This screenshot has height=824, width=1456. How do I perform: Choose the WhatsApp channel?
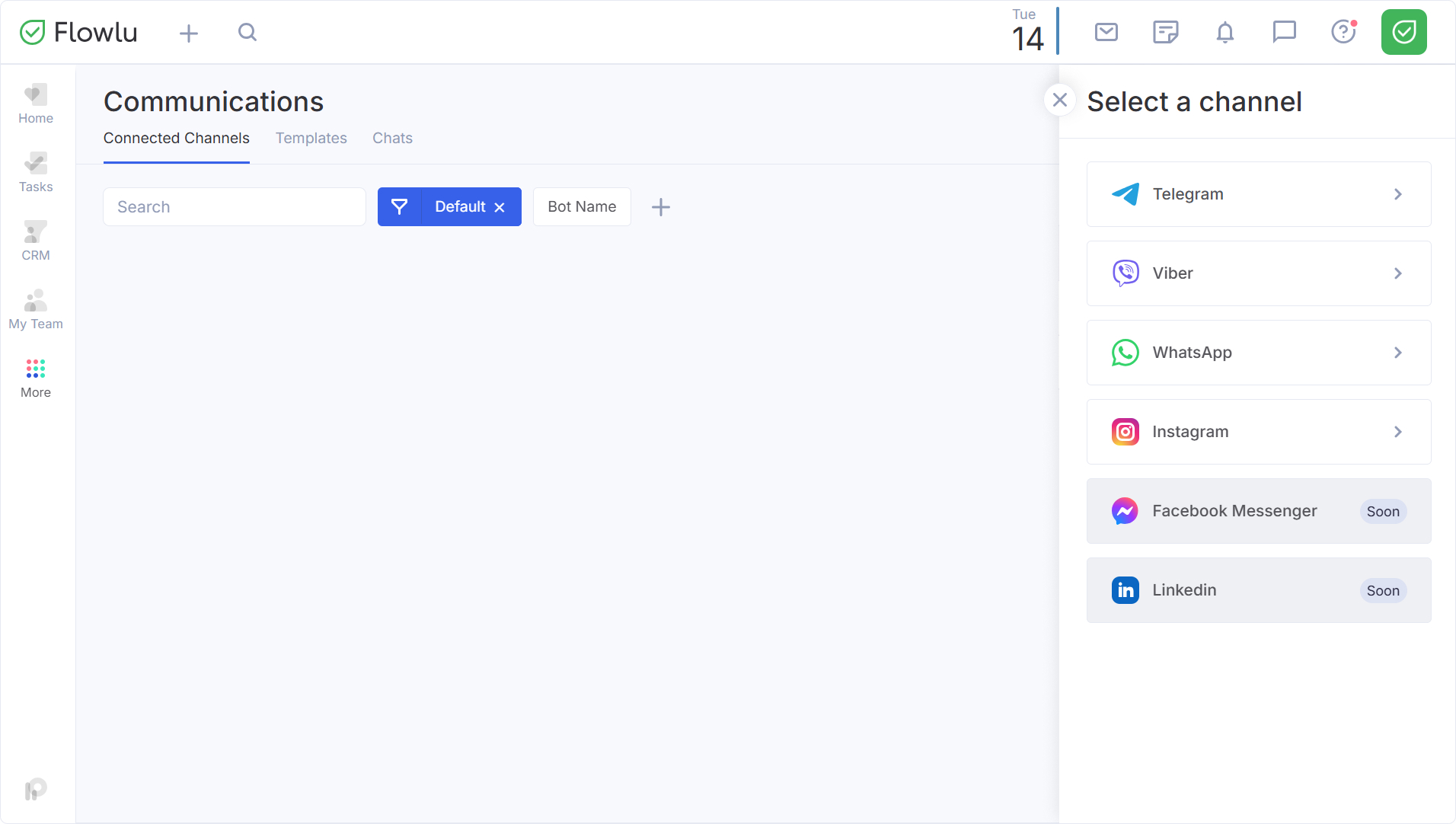click(x=1259, y=353)
